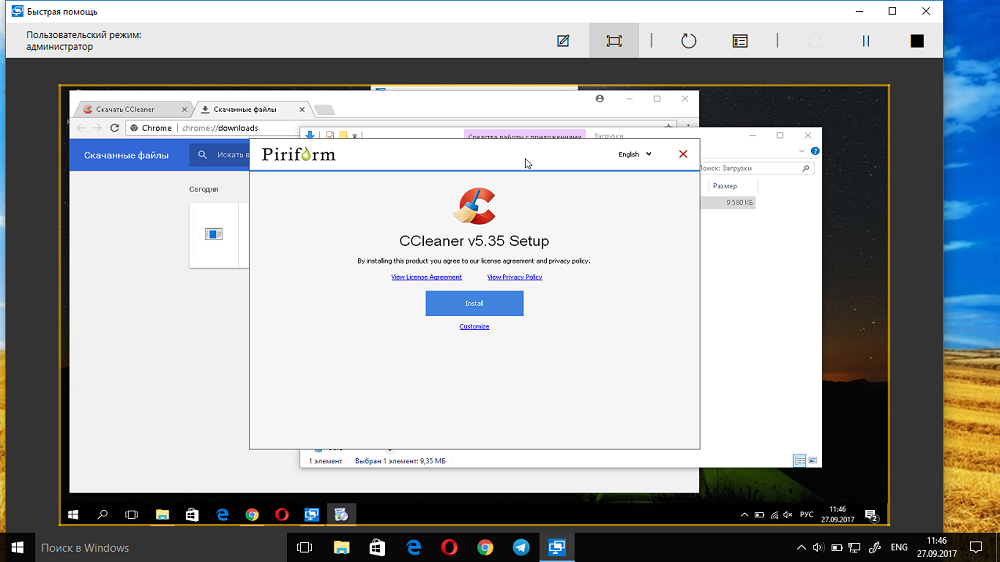Screen dimensions: 1000x562
Task: Open local Chrome taskbar icon
Action: click(485, 547)
